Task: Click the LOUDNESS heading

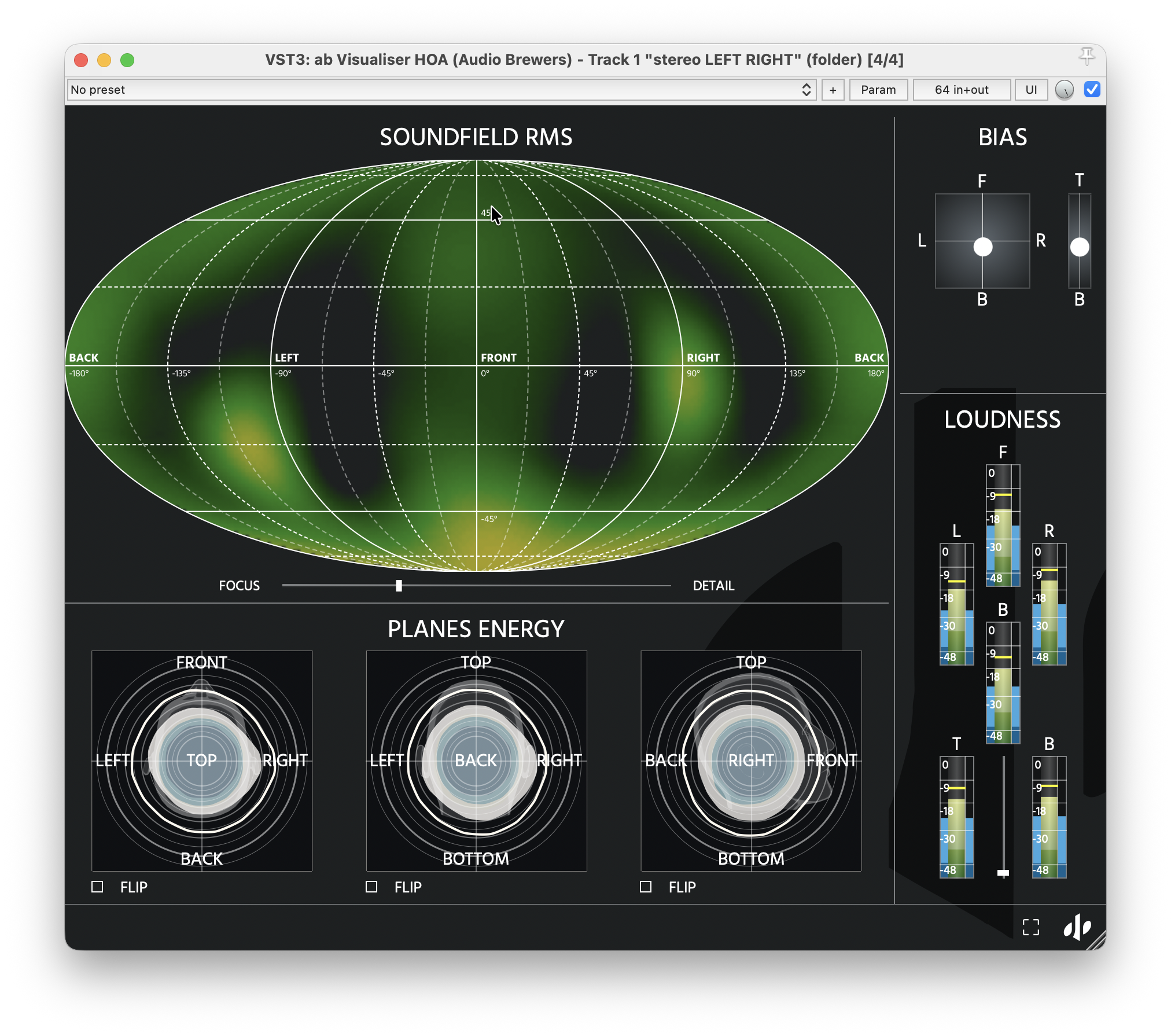Action: click(1003, 420)
